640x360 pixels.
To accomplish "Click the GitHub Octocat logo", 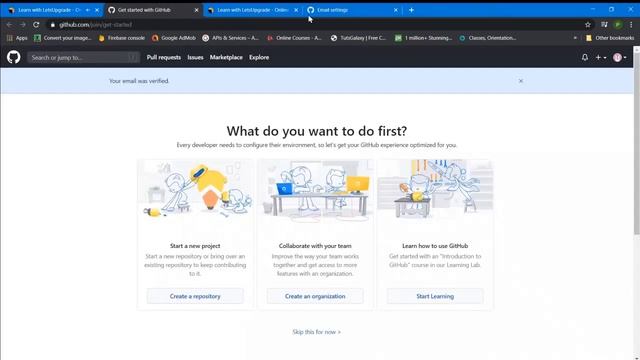I will pyautogui.click(x=13, y=57).
